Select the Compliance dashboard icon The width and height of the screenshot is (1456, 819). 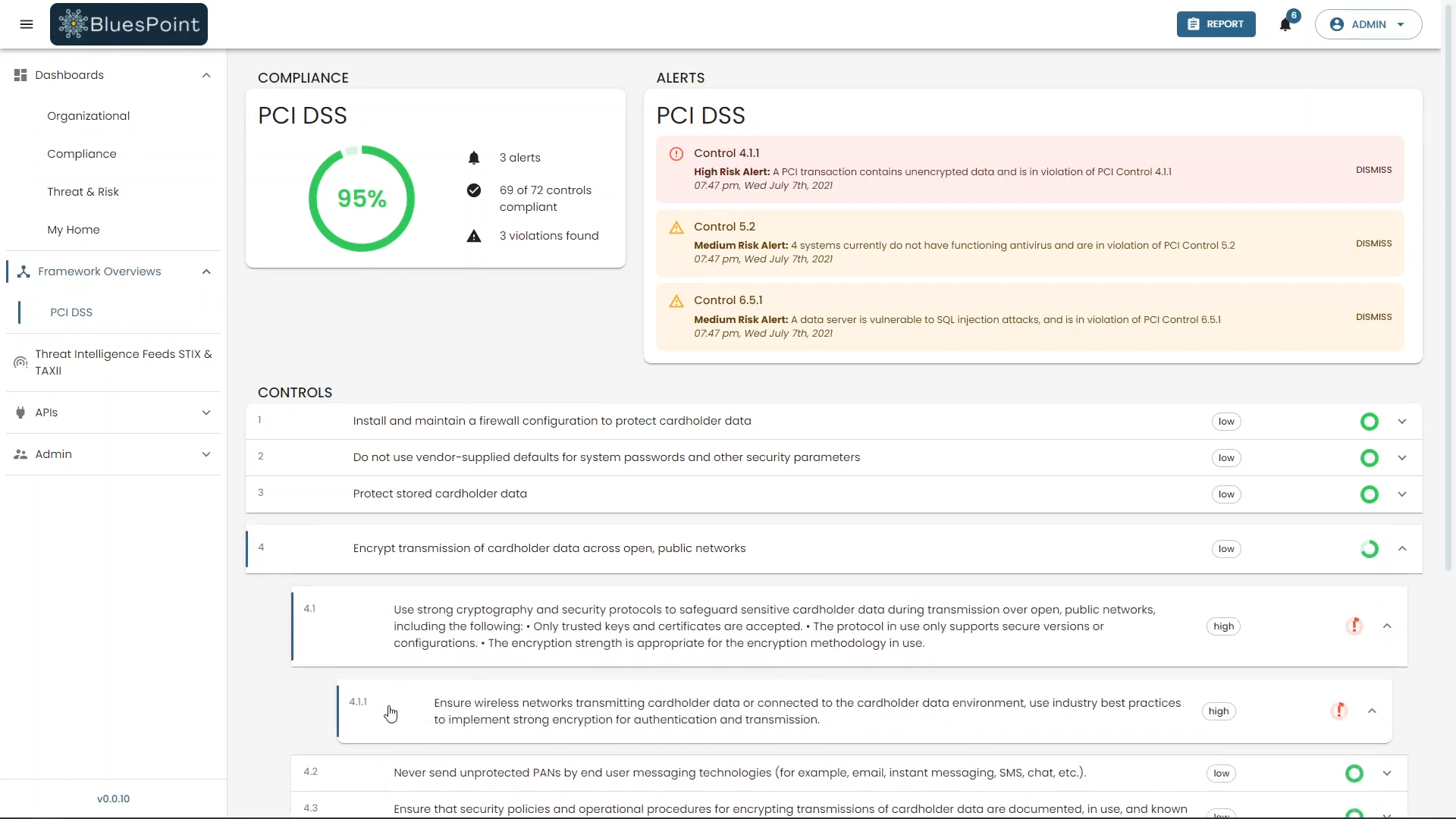pos(82,153)
